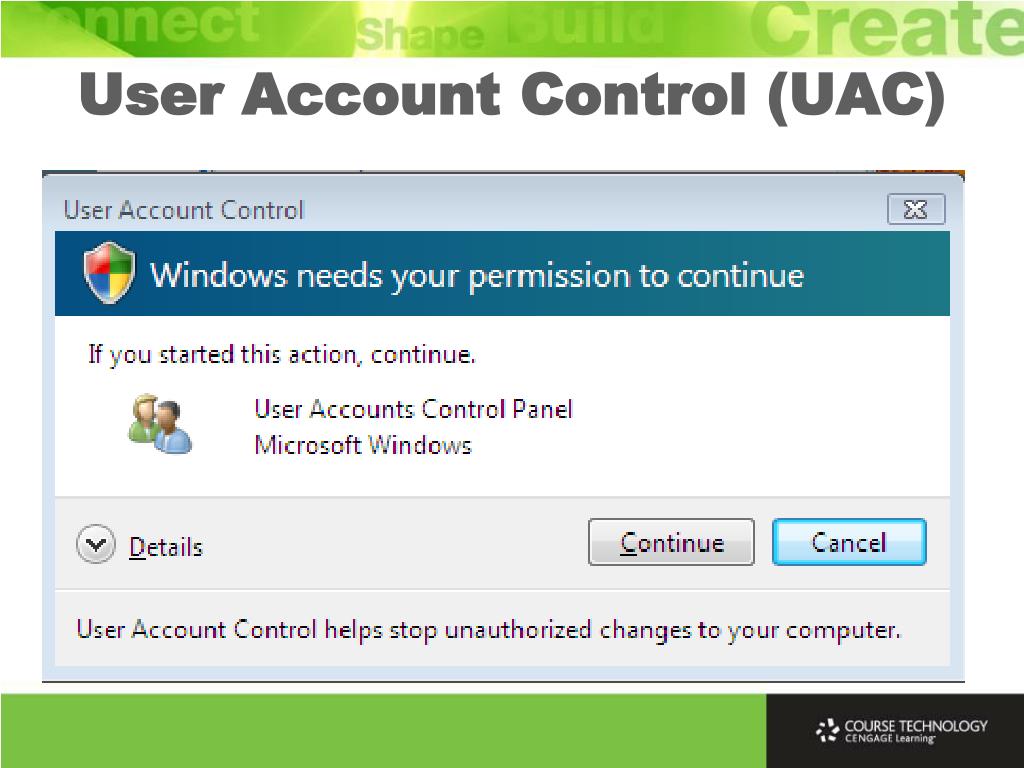This screenshot has height=768, width=1024.
Task: Click the word 'Shape' in the top banner
Action: pos(421,35)
